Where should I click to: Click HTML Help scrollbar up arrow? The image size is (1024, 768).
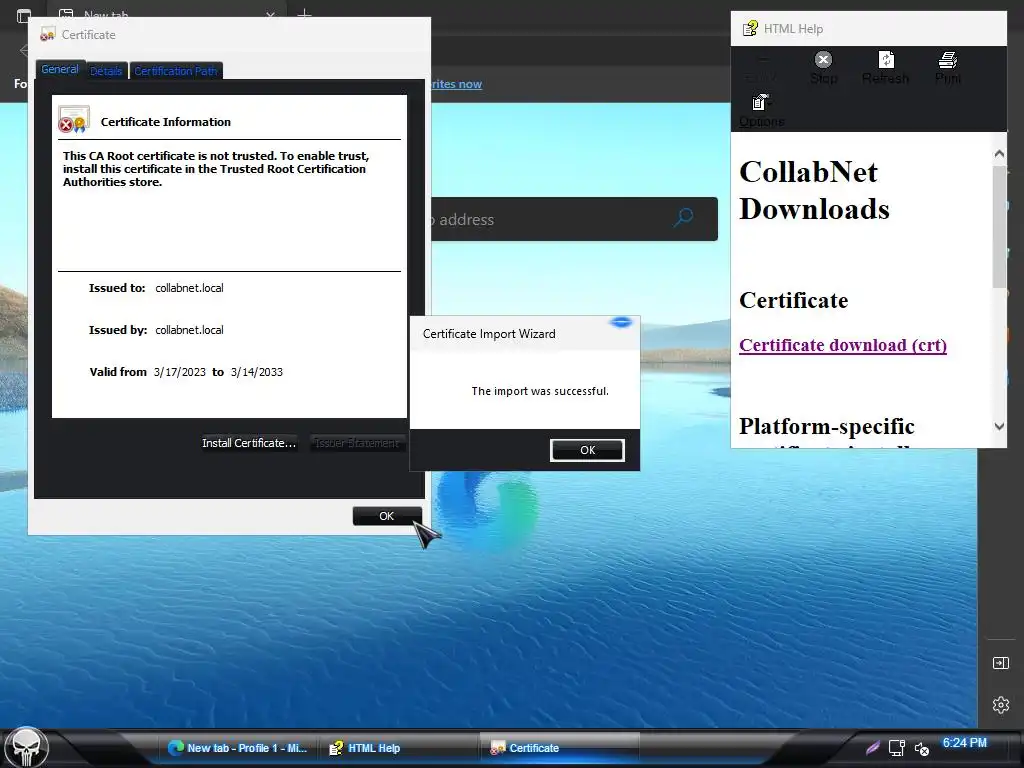pyautogui.click(x=999, y=154)
